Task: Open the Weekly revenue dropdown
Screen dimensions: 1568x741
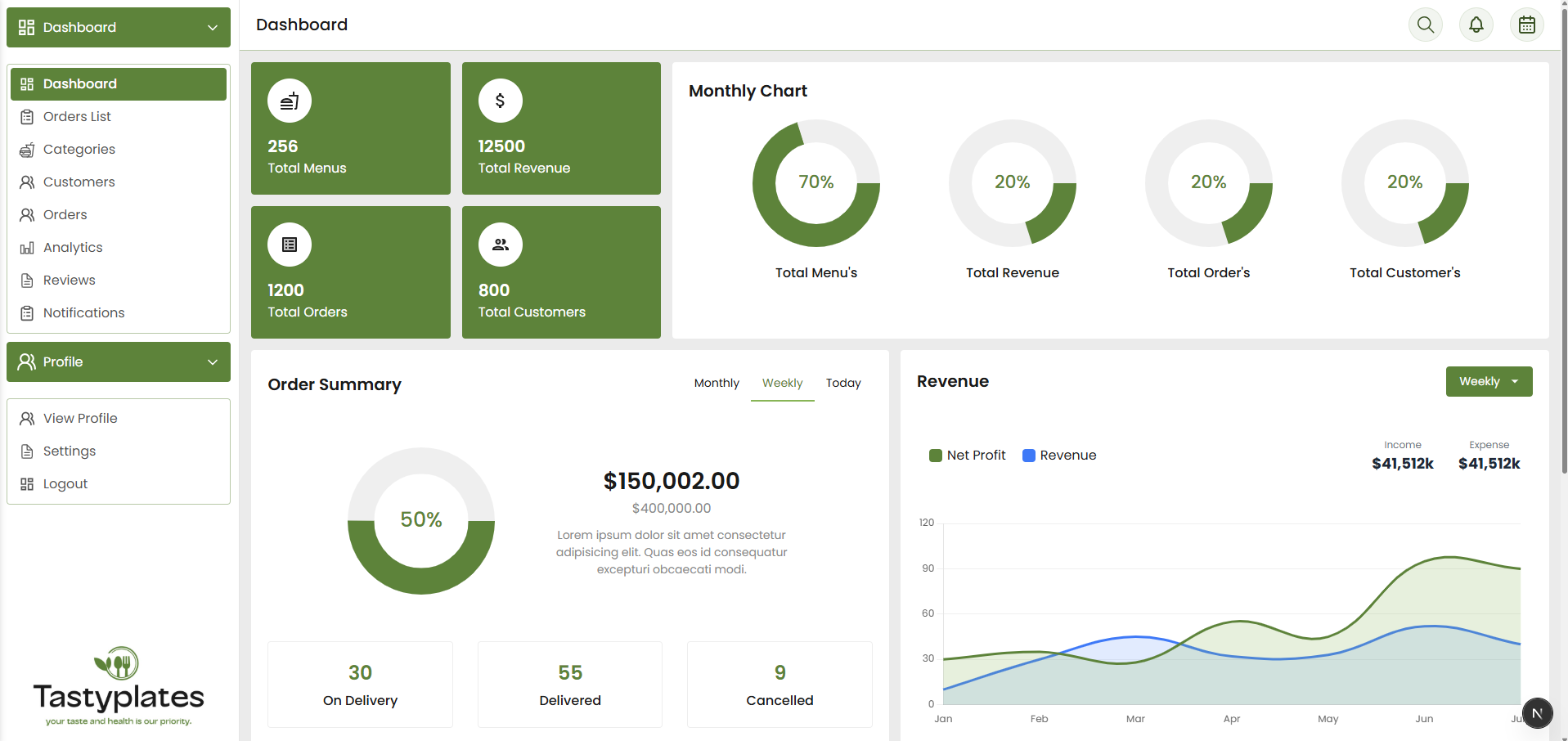Action: pyautogui.click(x=1489, y=382)
